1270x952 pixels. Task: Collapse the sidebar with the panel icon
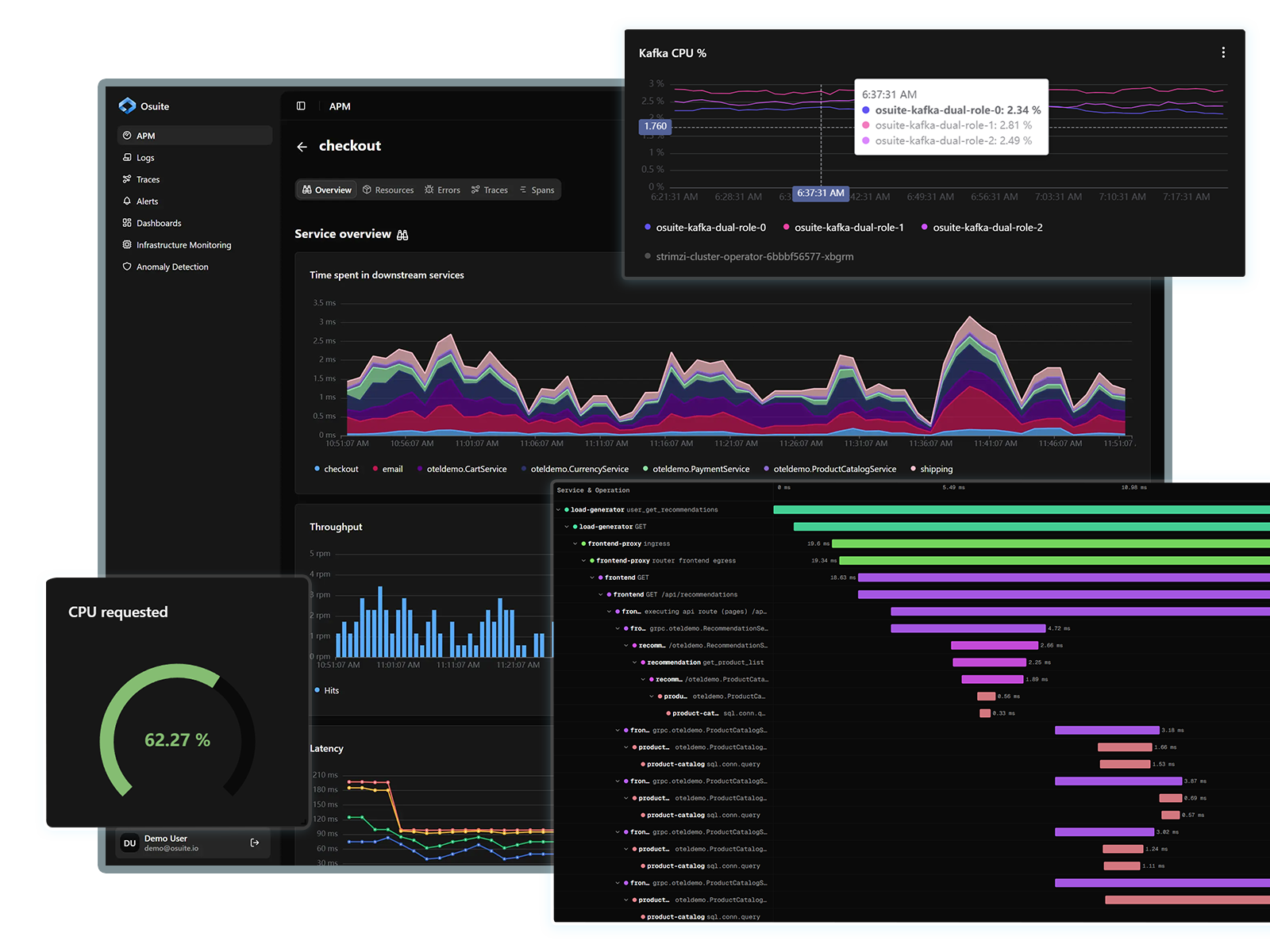click(301, 106)
